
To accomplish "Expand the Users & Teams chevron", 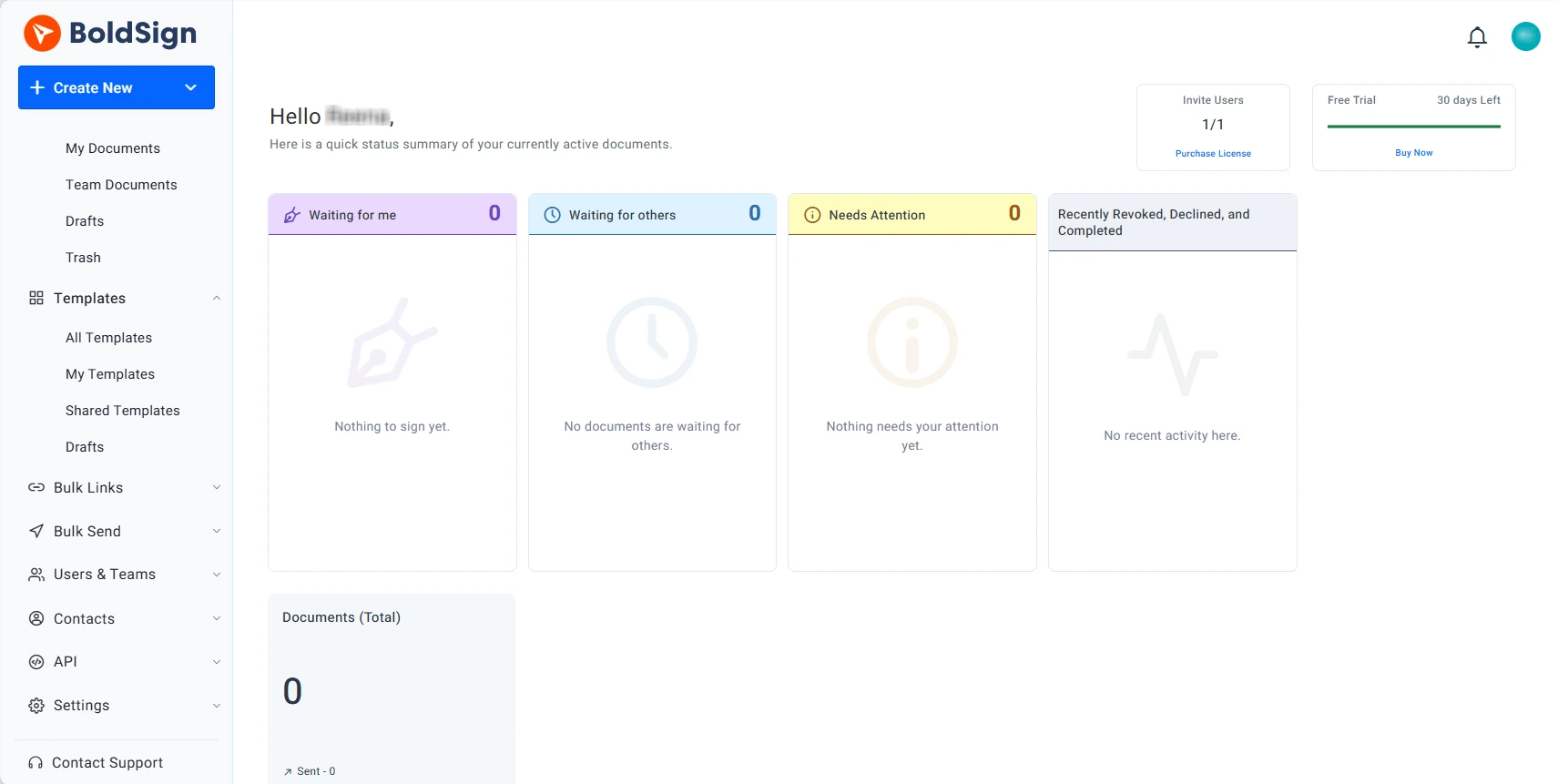I will (217, 575).
